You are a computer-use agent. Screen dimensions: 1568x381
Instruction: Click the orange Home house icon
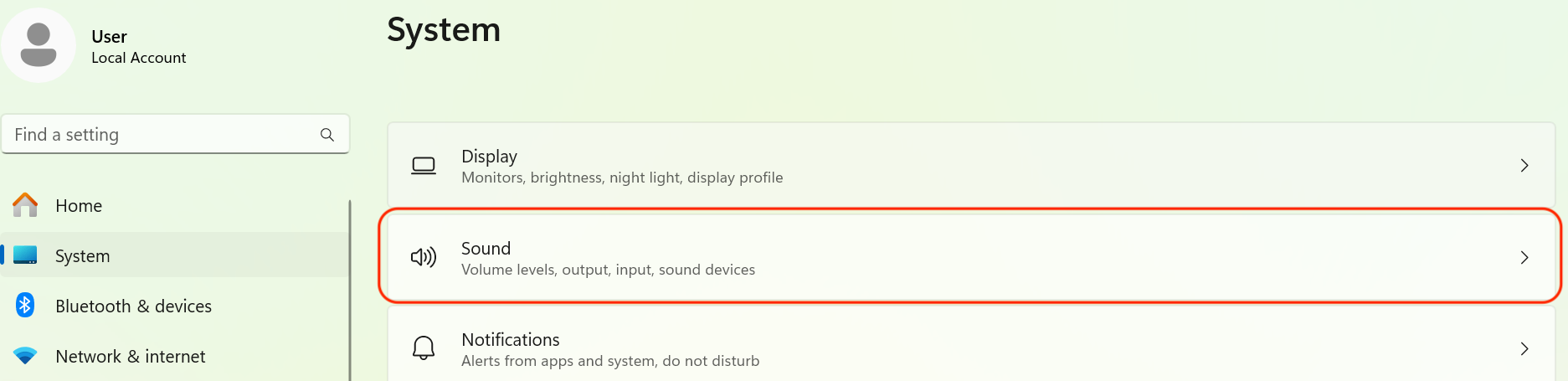[x=25, y=205]
